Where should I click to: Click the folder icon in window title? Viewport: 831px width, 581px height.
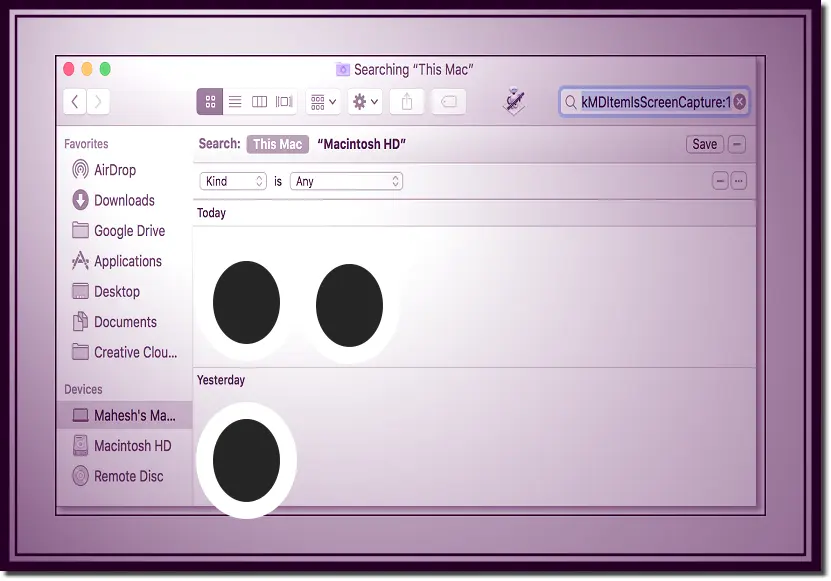pos(342,69)
